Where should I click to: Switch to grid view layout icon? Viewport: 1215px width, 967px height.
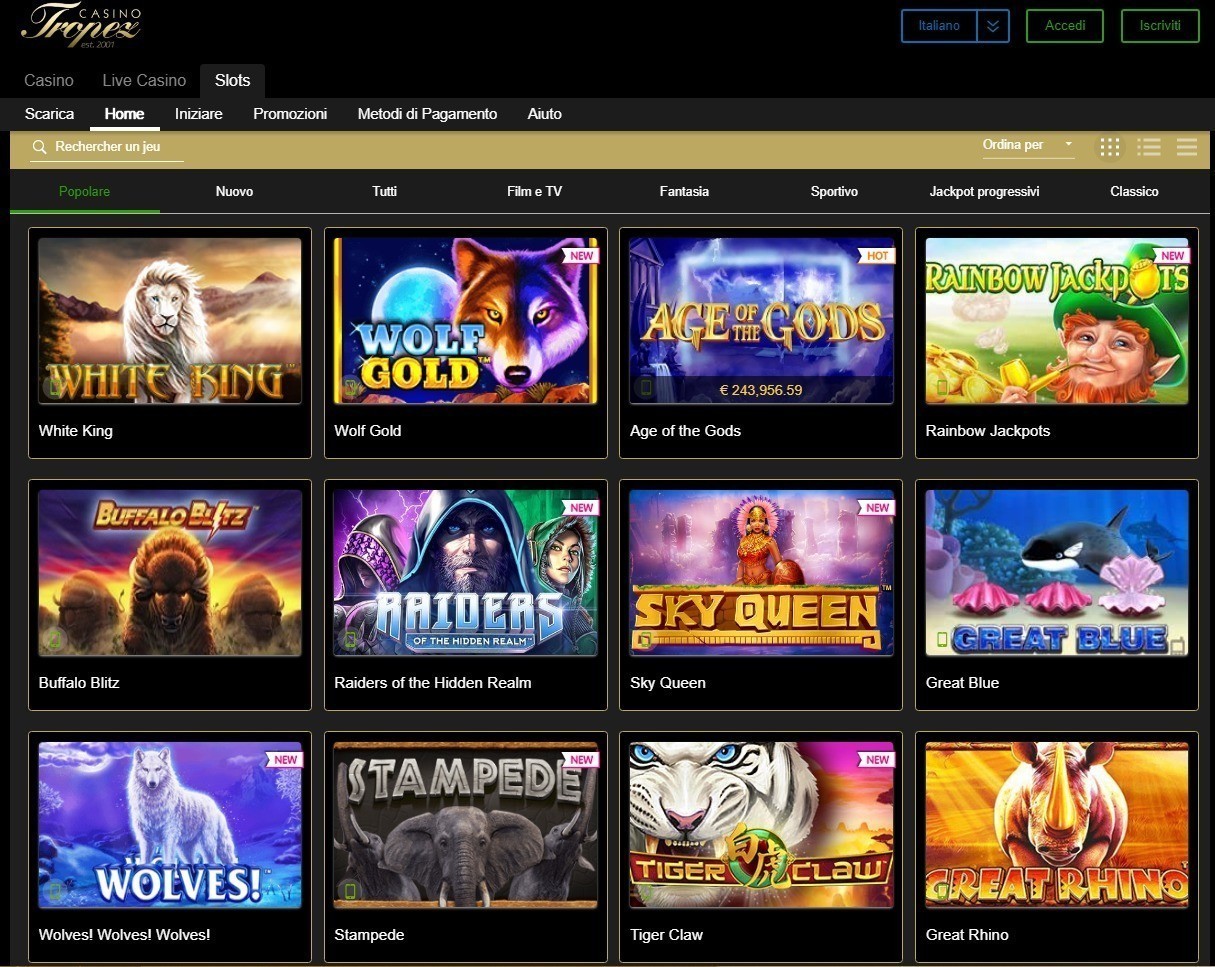(x=1109, y=147)
